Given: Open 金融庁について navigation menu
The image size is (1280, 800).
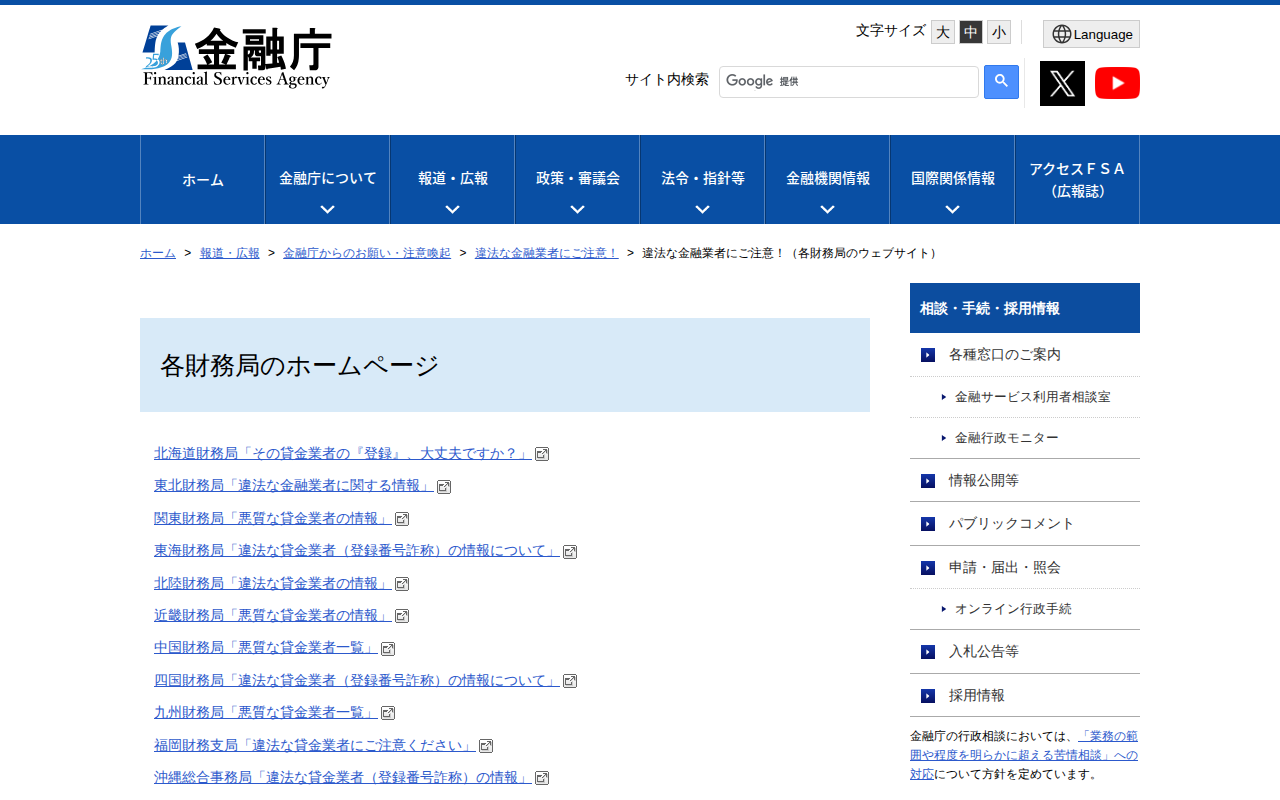Looking at the screenshot, I should [328, 180].
